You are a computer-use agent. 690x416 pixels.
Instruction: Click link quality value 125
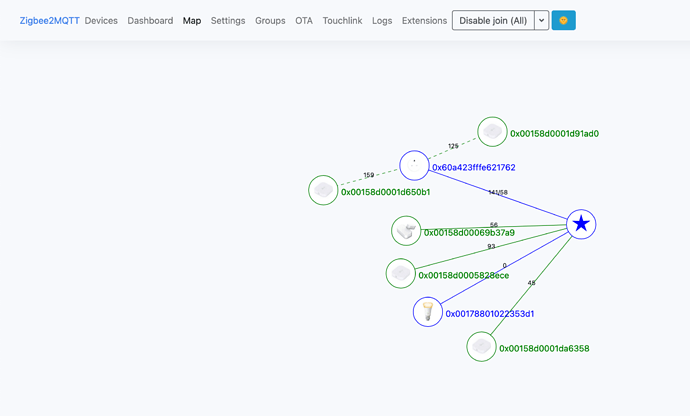click(x=453, y=146)
